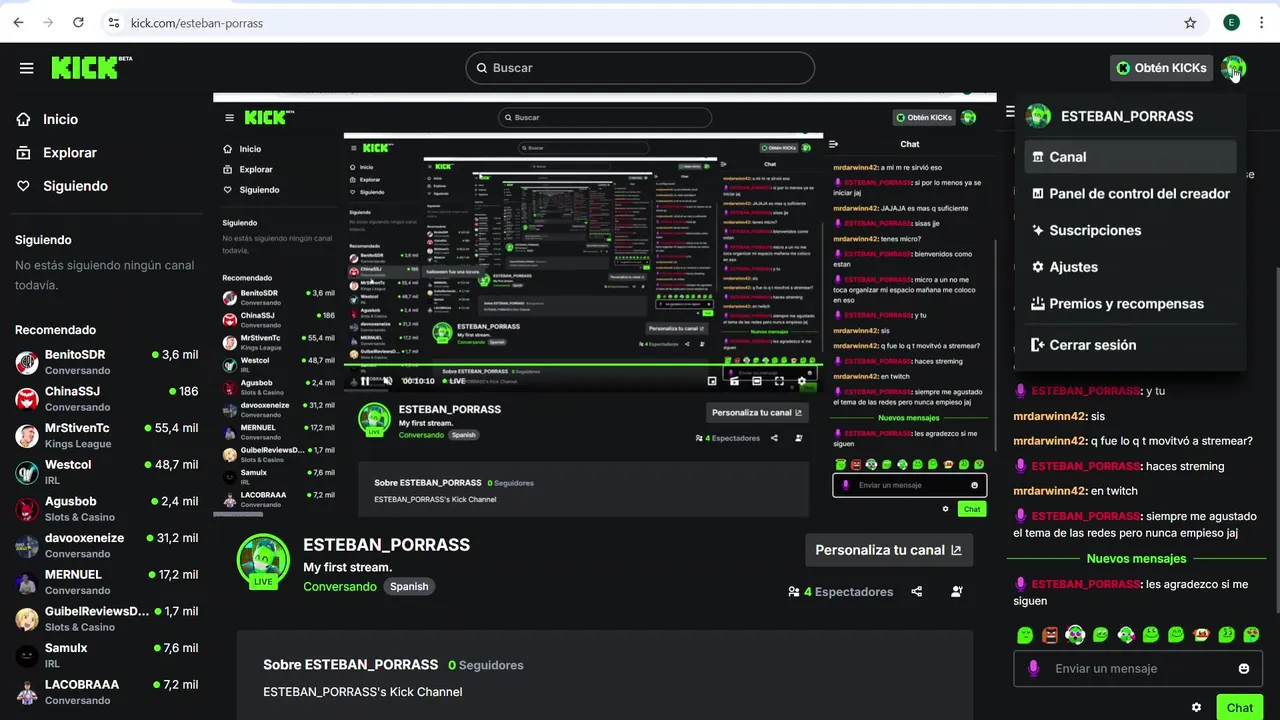Open recommended channel Agusbob

[x=107, y=509]
